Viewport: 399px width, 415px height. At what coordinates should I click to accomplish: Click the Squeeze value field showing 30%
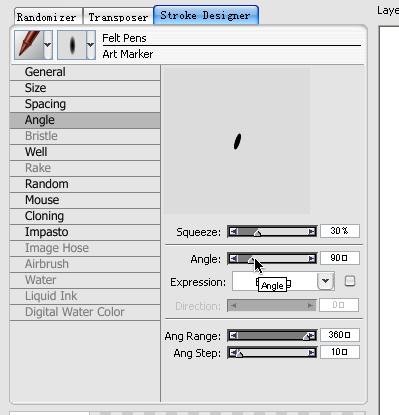[x=340, y=231]
